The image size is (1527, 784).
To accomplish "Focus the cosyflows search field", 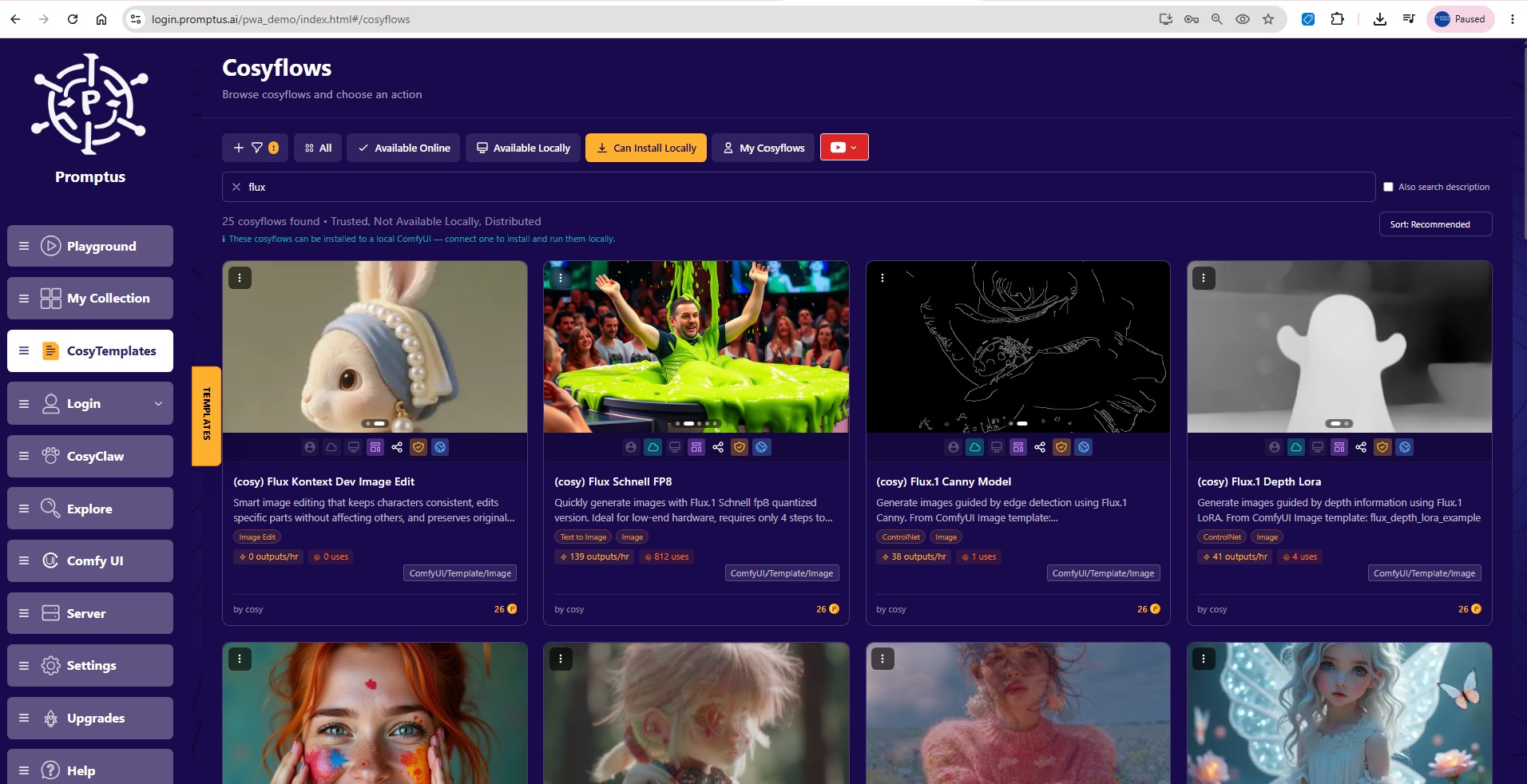I will pos(799,187).
